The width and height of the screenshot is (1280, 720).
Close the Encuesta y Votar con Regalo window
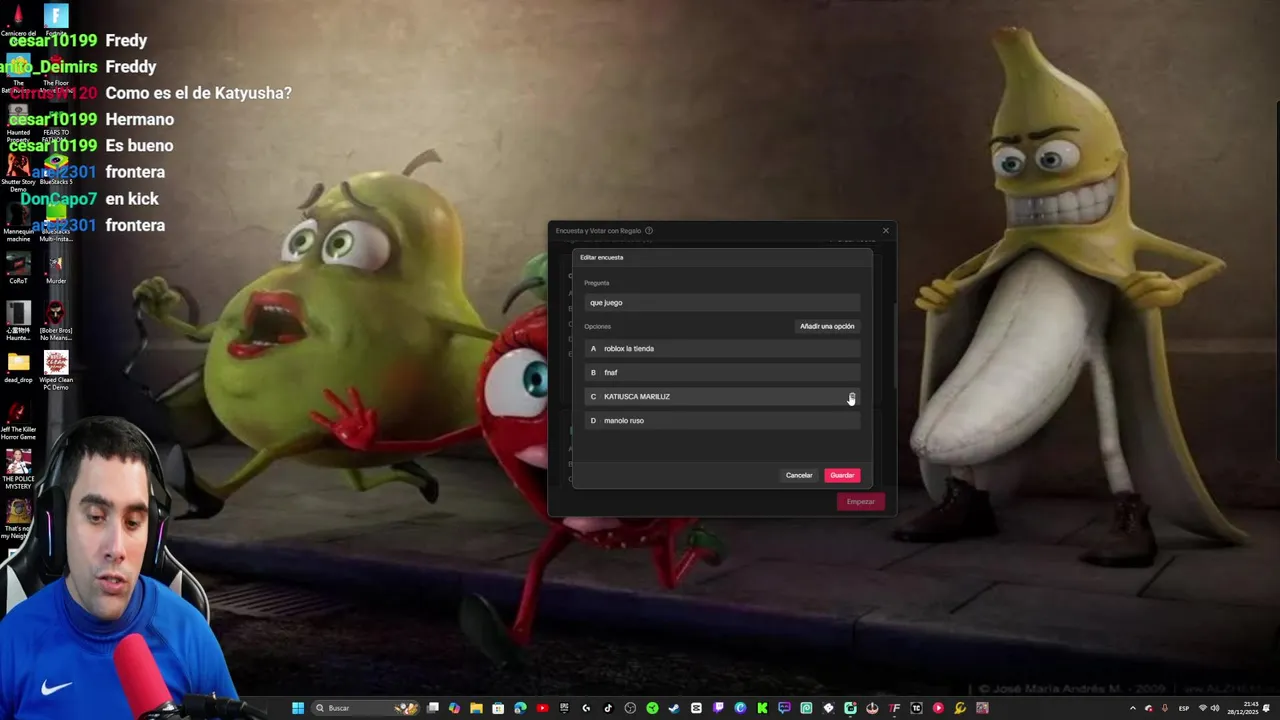click(885, 231)
